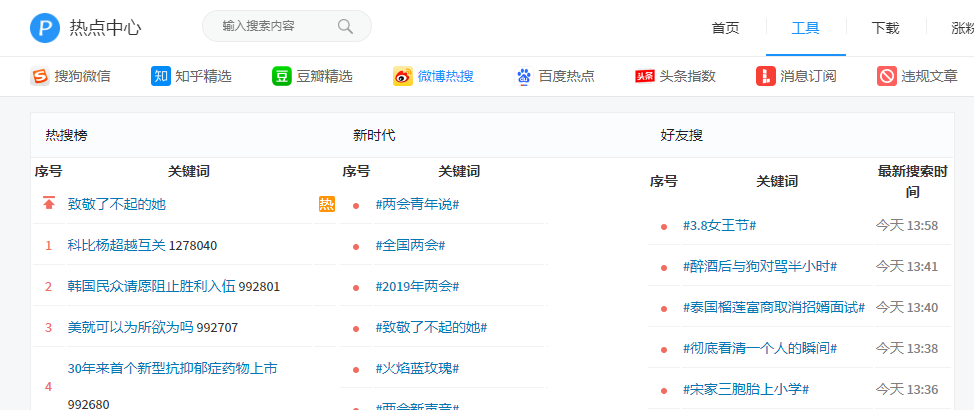Image resolution: width=974 pixels, height=410 pixels.
Task: Click the search magnifier icon
Action: pos(346,26)
